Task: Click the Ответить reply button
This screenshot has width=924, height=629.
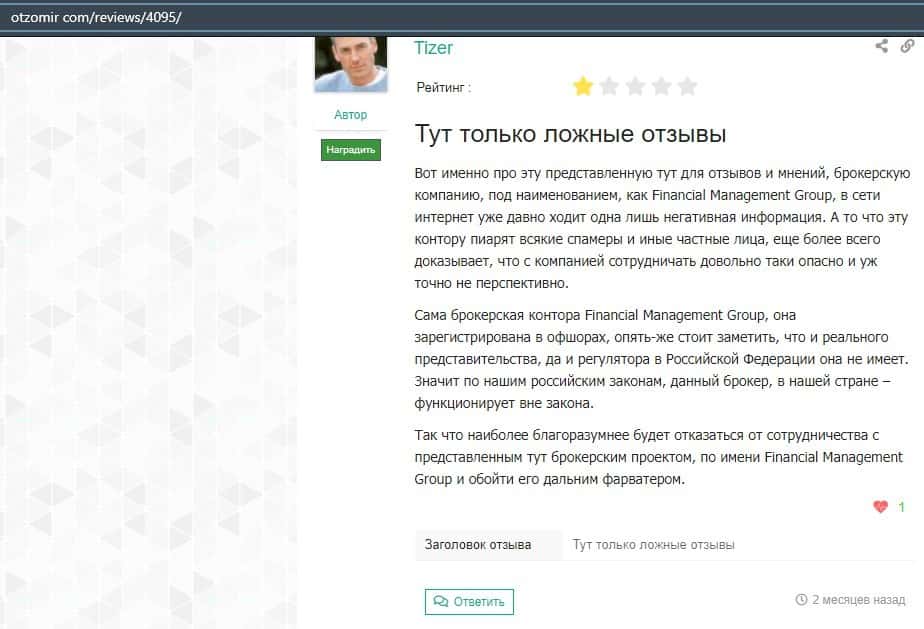Action: click(469, 601)
